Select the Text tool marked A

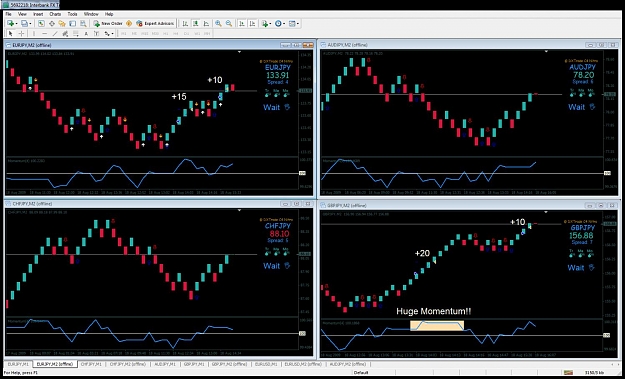tap(86, 33)
